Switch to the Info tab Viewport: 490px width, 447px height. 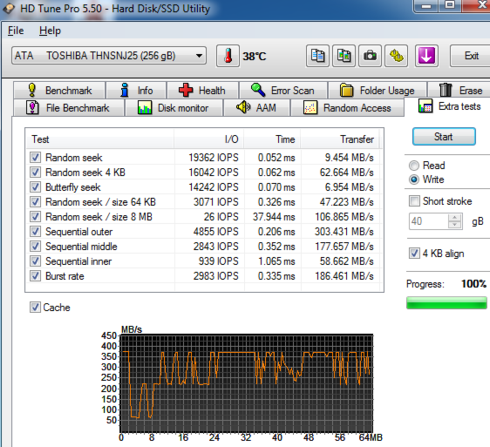tap(136, 90)
